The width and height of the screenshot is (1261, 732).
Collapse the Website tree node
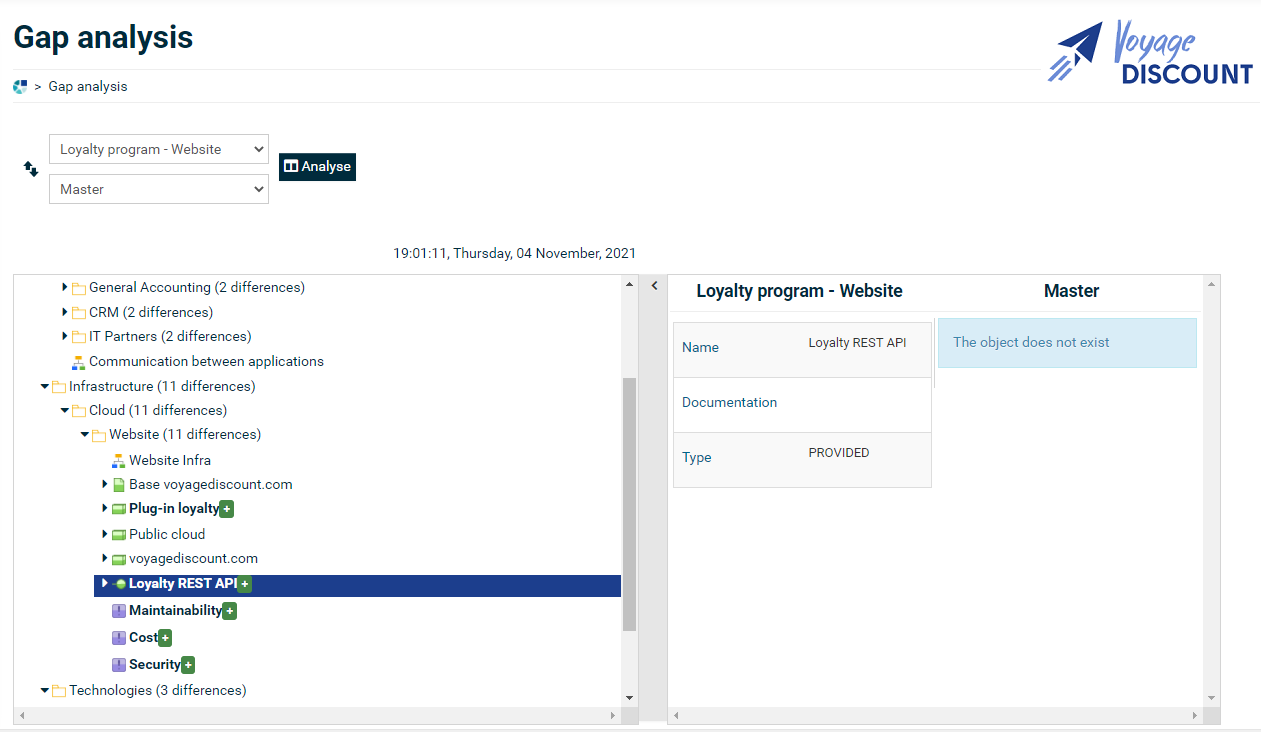[x=84, y=435]
